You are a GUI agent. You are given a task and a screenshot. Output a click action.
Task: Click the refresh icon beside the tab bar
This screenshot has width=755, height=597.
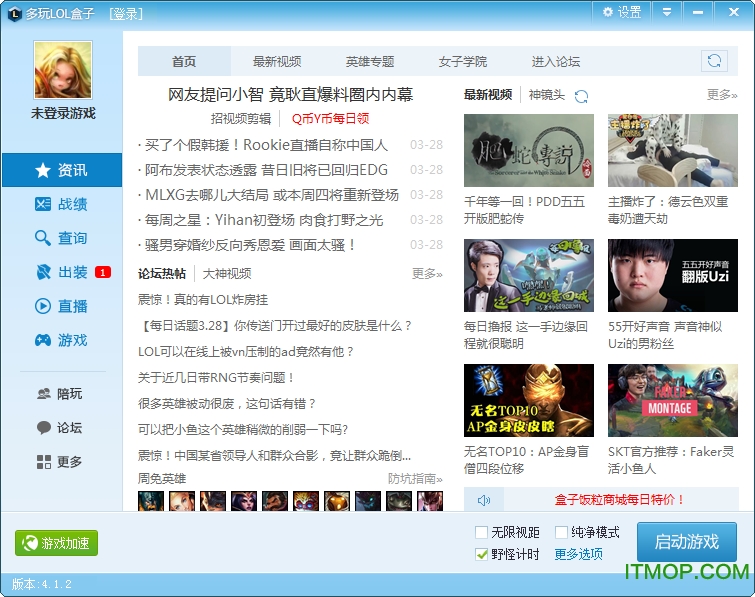click(x=714, y=61)
